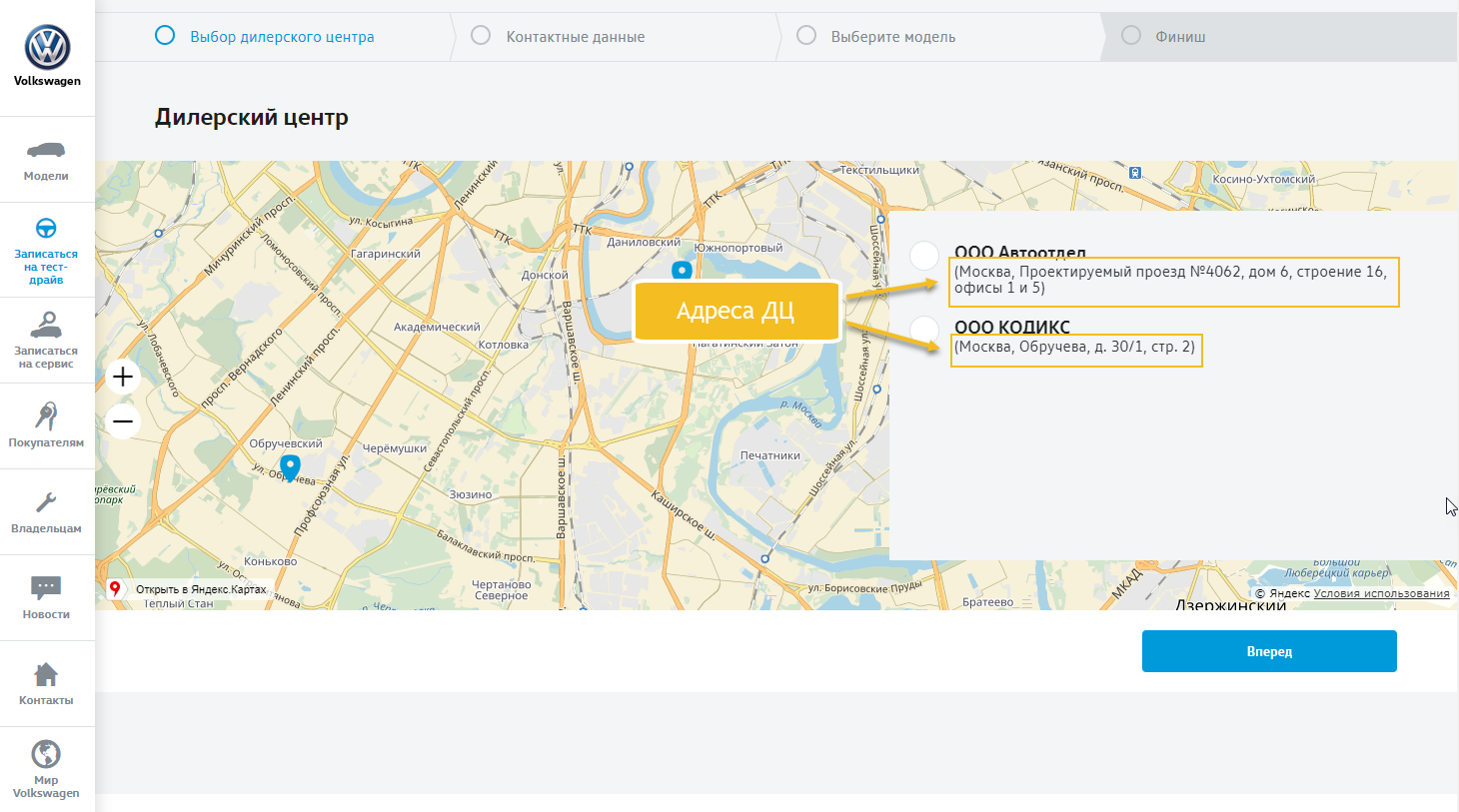Viewport: 1459px width, 812px height.
Task: Open the Контакты house icon
Action: pyautogui.click(x=46, y=674)
